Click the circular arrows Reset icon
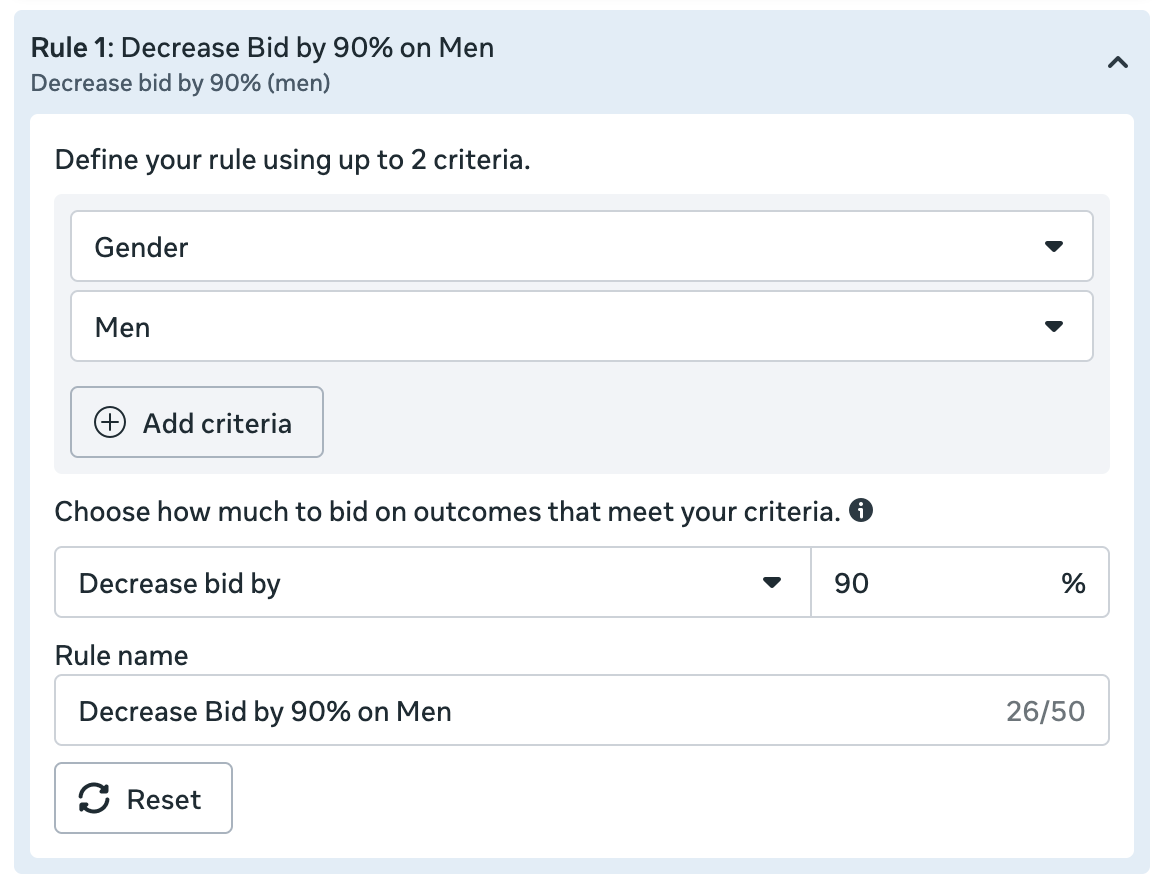This screenshot has height=884, width=1166. point(94,799)
